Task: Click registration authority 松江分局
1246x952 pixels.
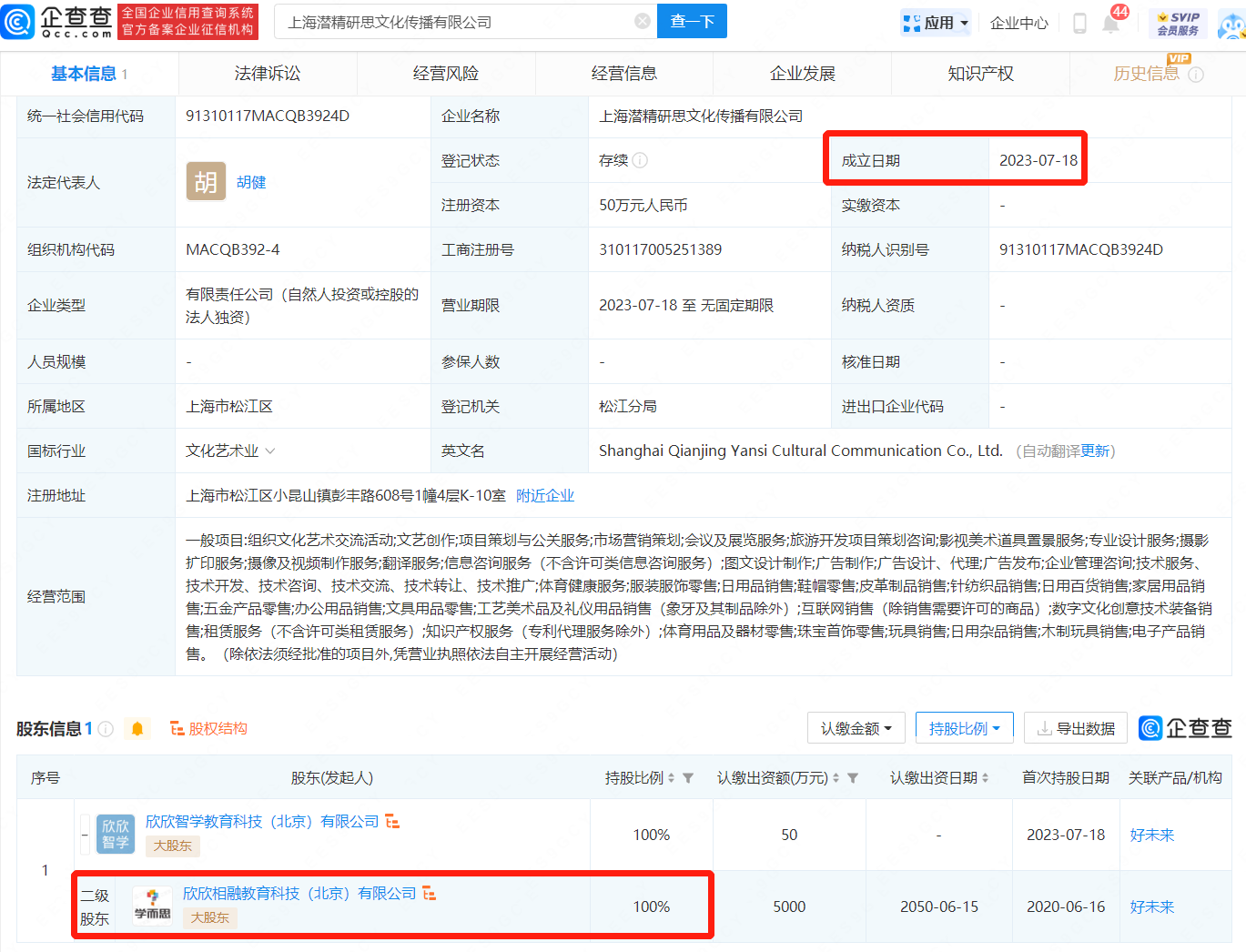Action: [628, 406]
